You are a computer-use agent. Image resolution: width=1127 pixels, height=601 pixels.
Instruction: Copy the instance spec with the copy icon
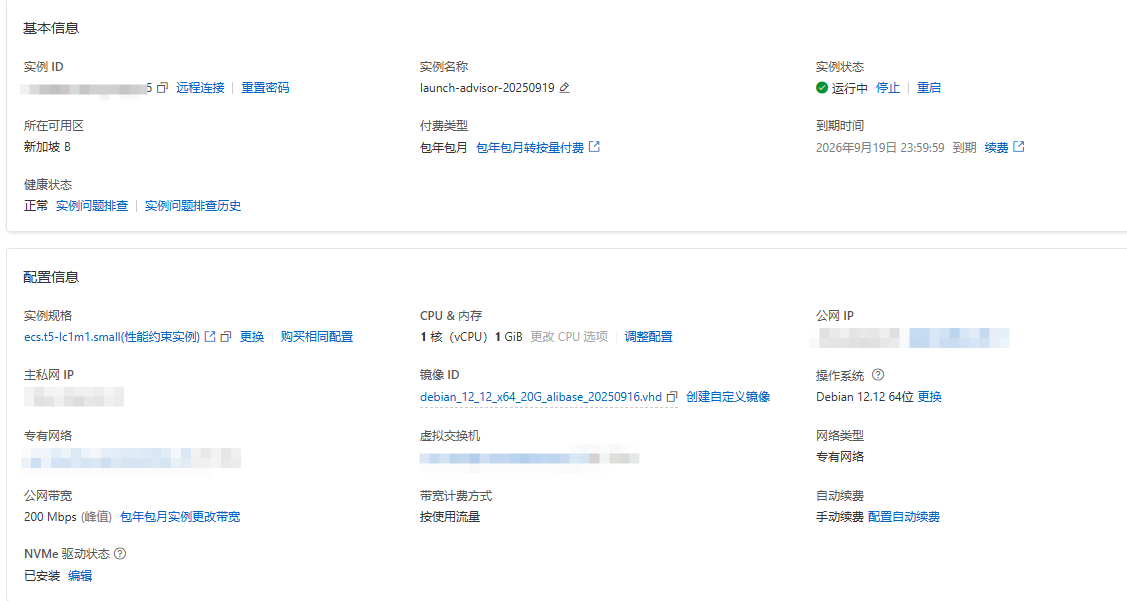(x=226, y=337)
